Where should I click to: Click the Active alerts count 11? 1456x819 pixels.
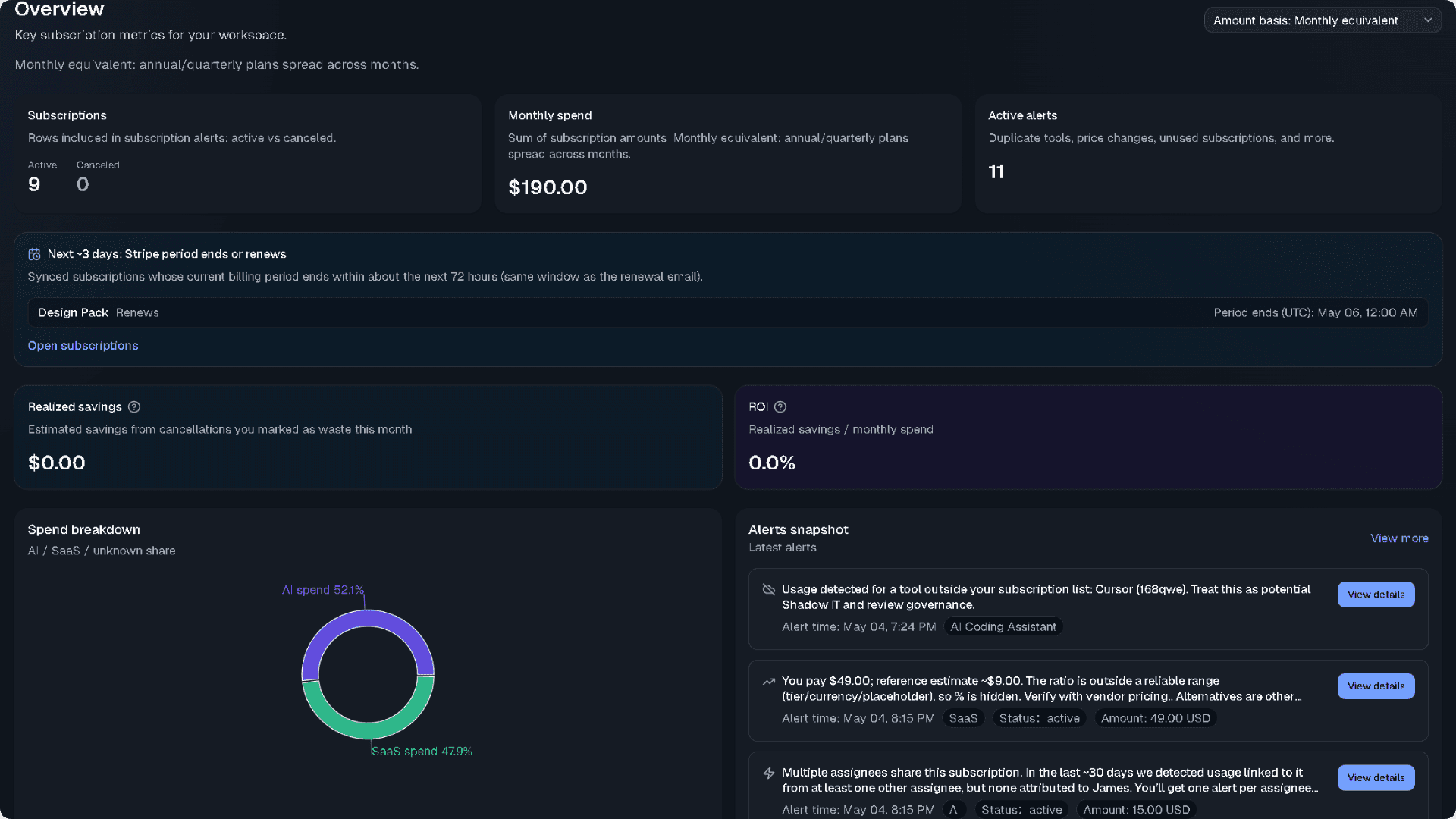pyautogui.click(x=996, y=172)
